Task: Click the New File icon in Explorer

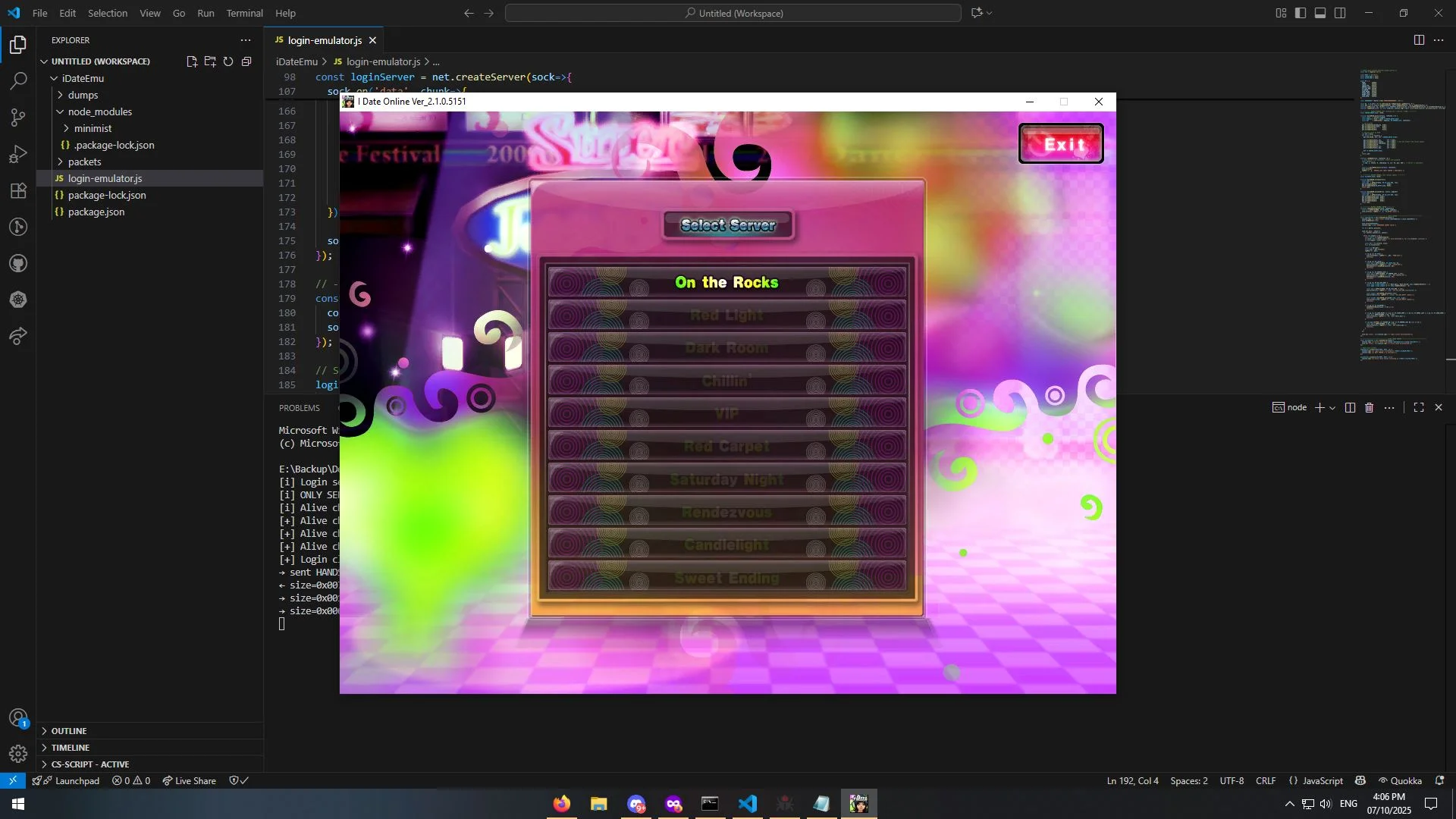Action: (192, 61)
